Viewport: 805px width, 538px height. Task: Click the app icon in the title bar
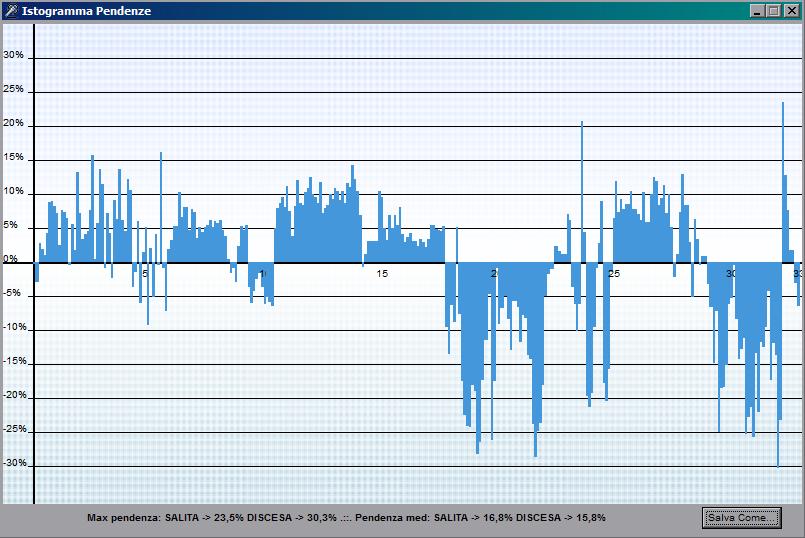10,10
